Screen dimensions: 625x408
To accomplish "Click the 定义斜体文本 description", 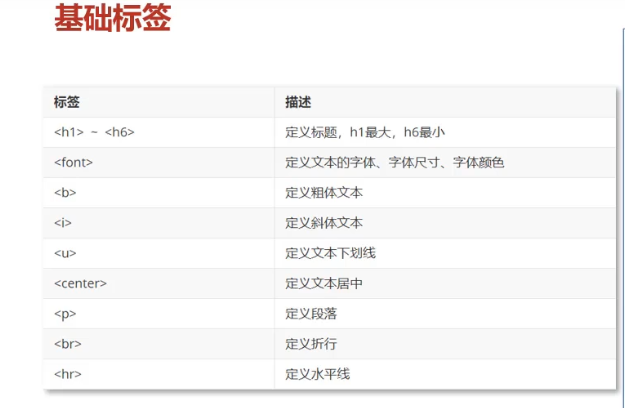I will [324, 223].
